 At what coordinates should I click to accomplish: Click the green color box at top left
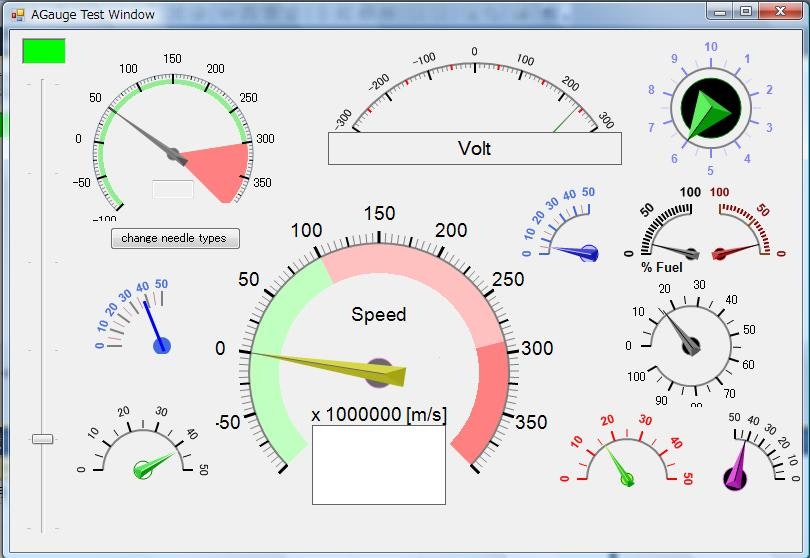point(44,51)
